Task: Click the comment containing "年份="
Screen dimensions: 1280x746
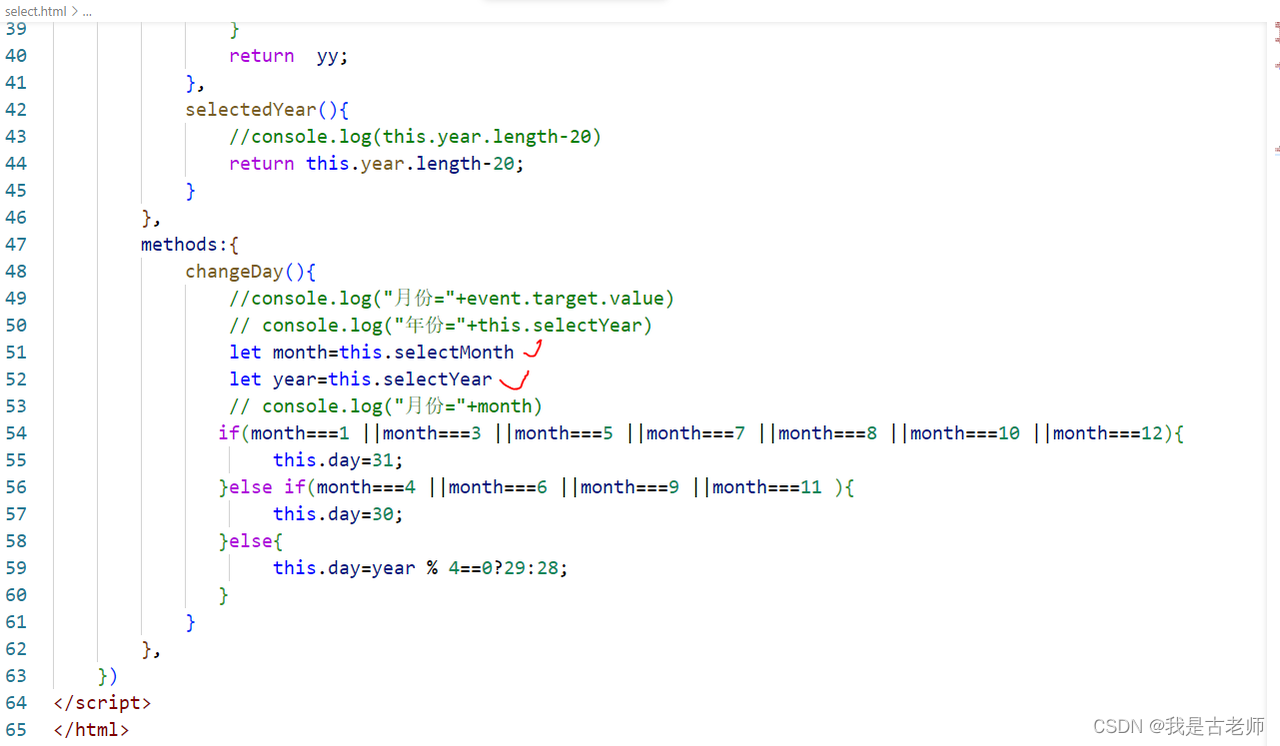Action: click(441, 326)
